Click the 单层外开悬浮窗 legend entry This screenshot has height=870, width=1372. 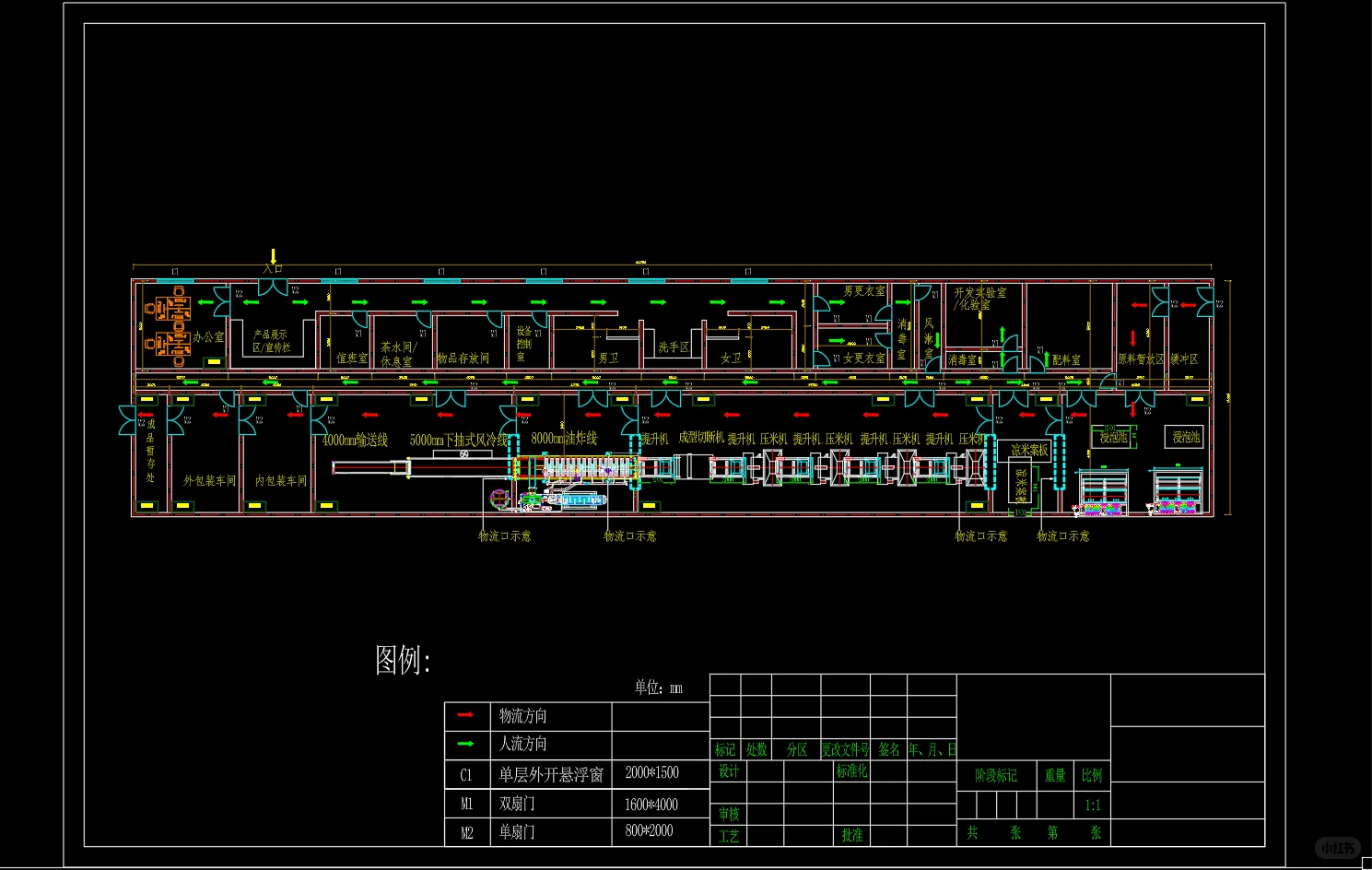[x=551, y=775]
